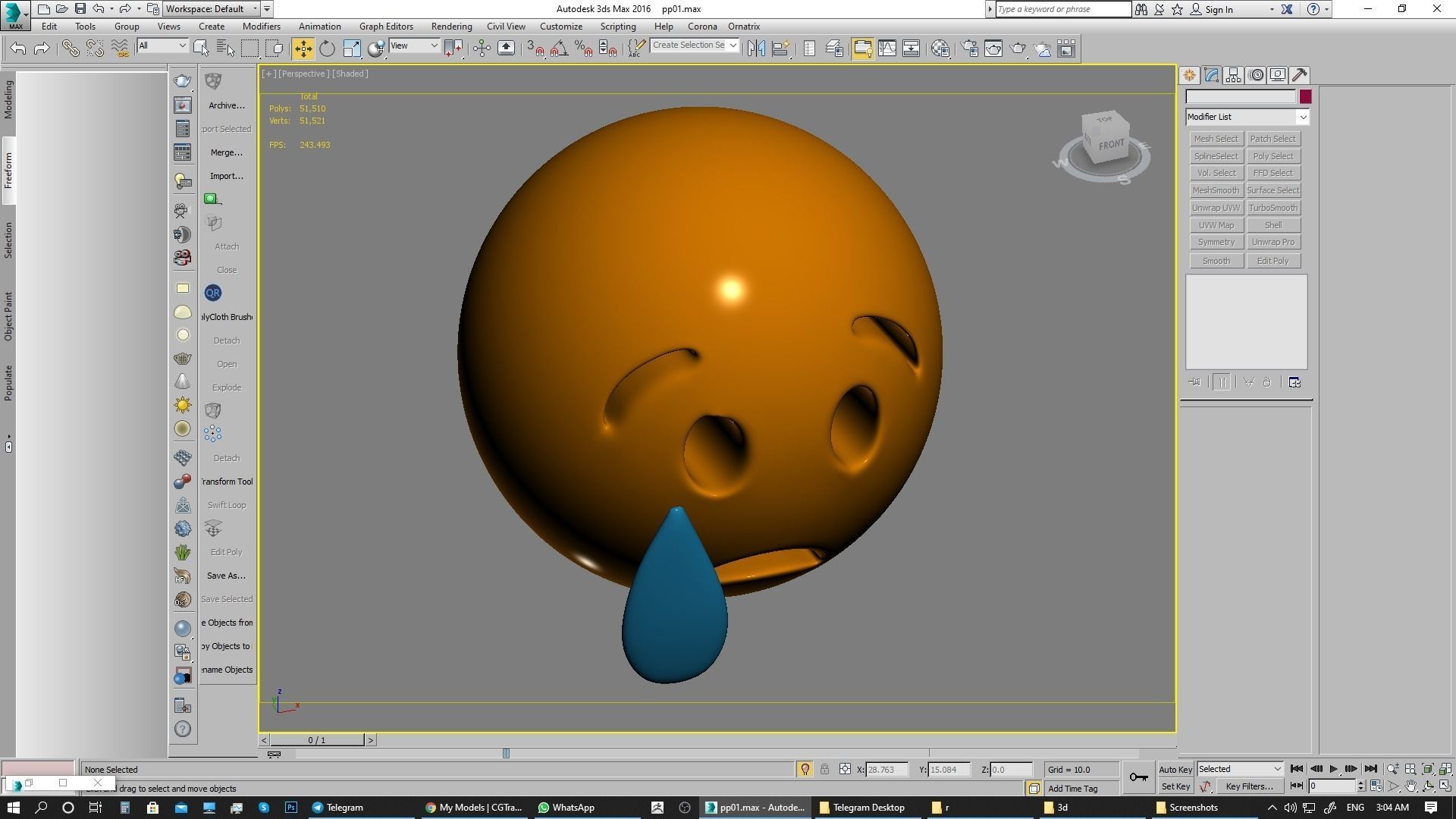1456x819 pixels.
Task: Open the Ornatrix menu
Action: point(744,27)
